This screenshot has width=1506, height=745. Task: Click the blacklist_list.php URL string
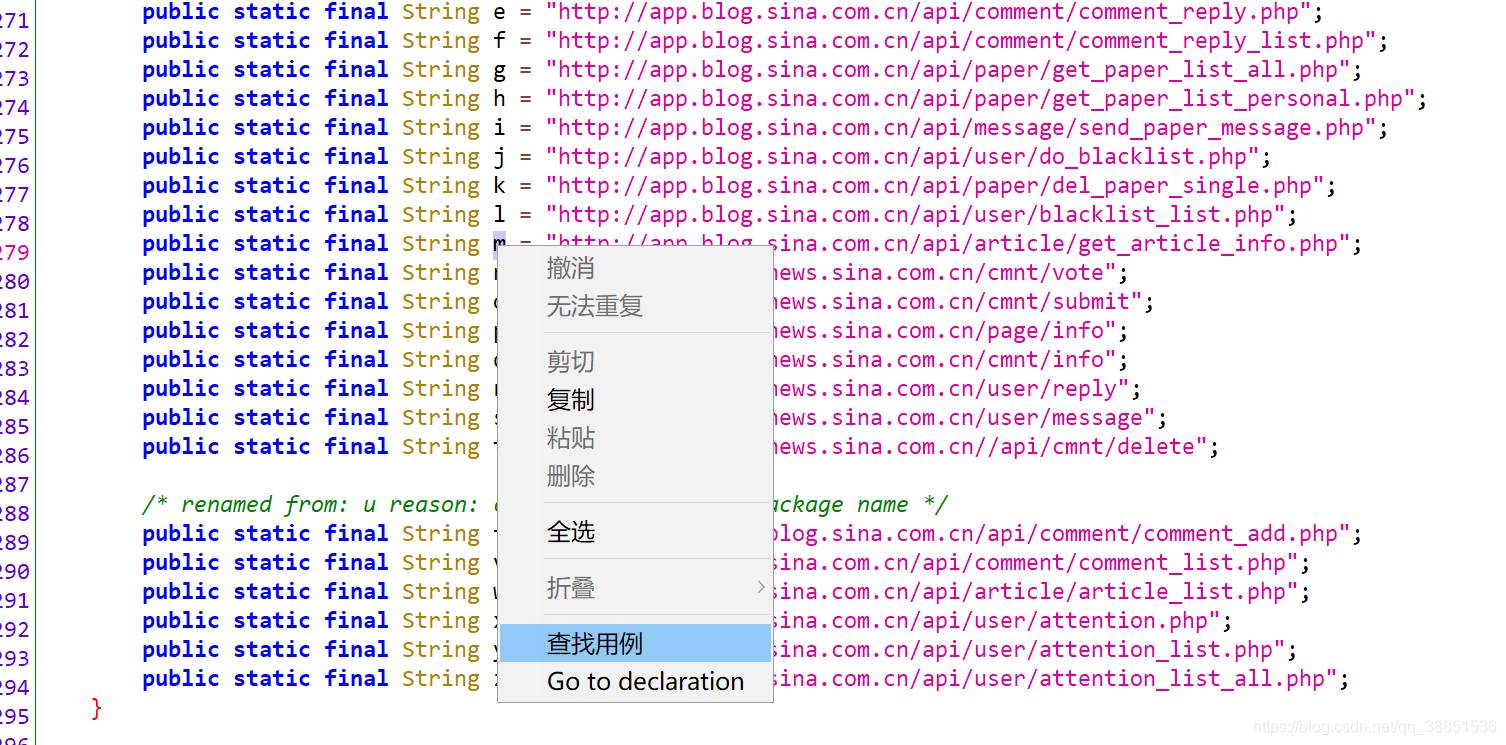point(915,216)
